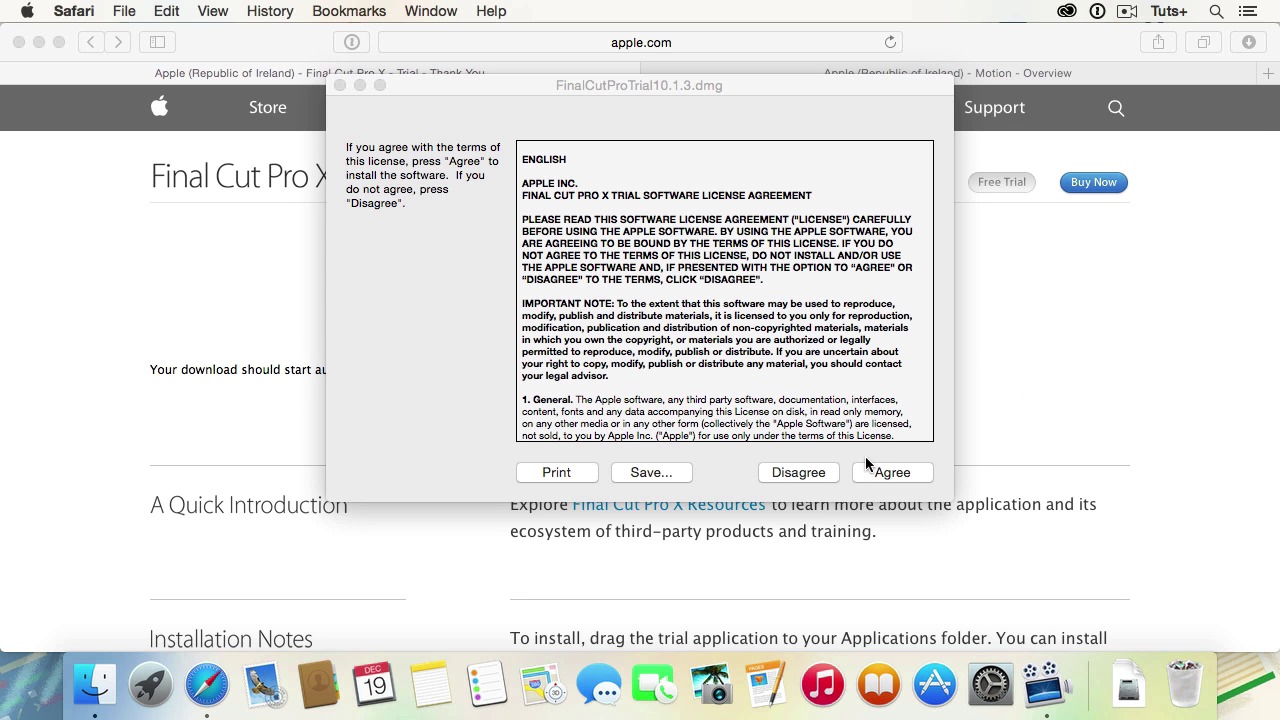This screenshot has height=720, width=1280.
Task: Click the Show all tabs button
Action: 1204,42
